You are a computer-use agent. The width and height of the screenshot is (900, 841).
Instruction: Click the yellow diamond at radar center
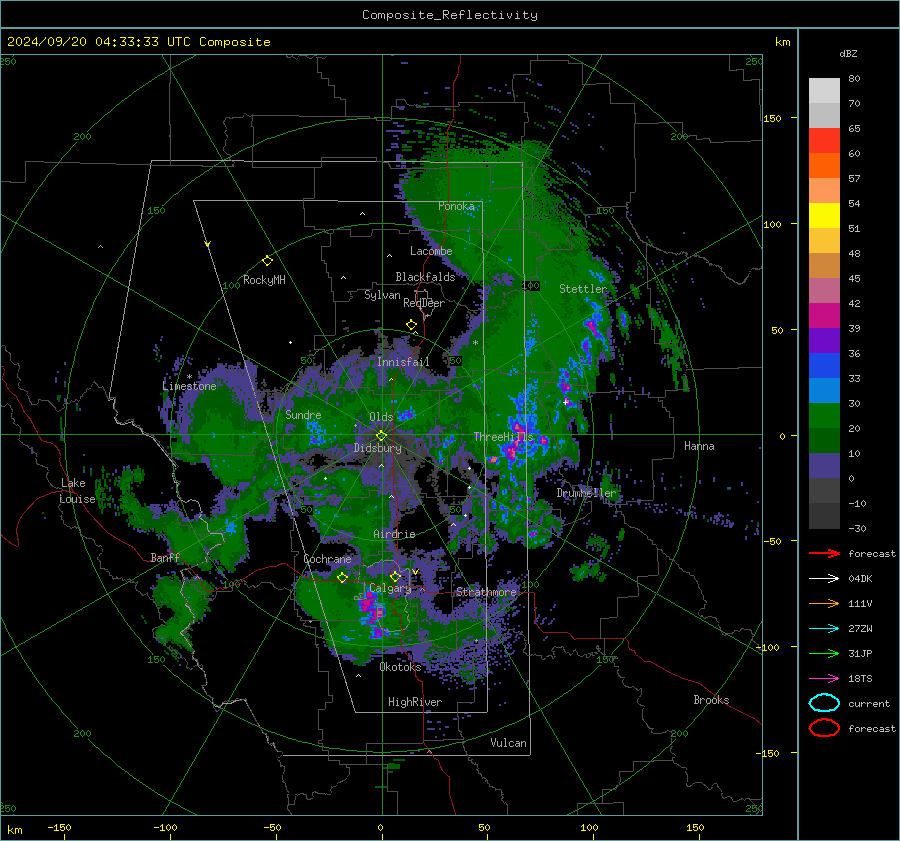tap(381, 436)
